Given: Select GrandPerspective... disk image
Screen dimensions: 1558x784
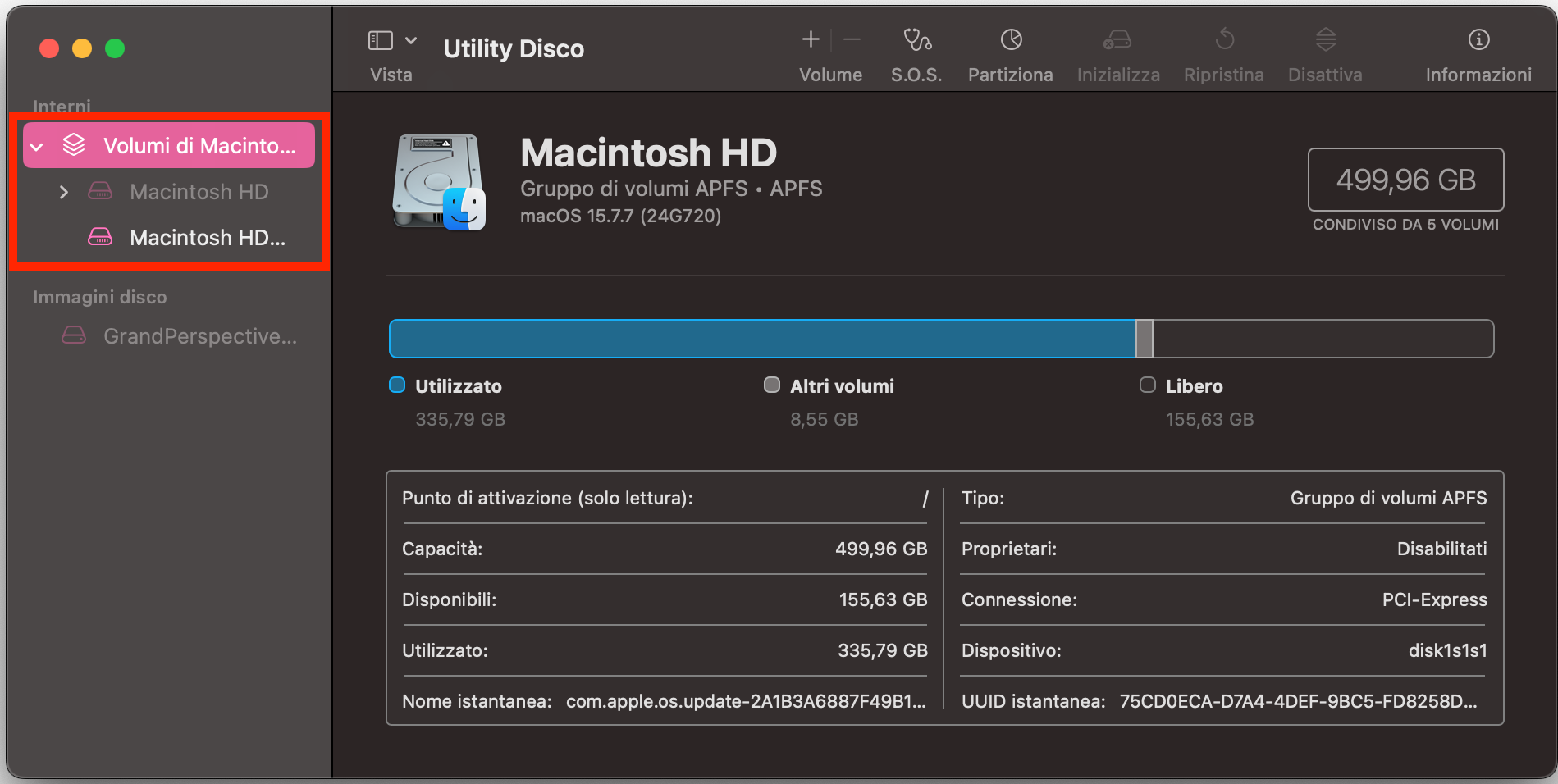Looking at the screenshot, I should (169, 336).
